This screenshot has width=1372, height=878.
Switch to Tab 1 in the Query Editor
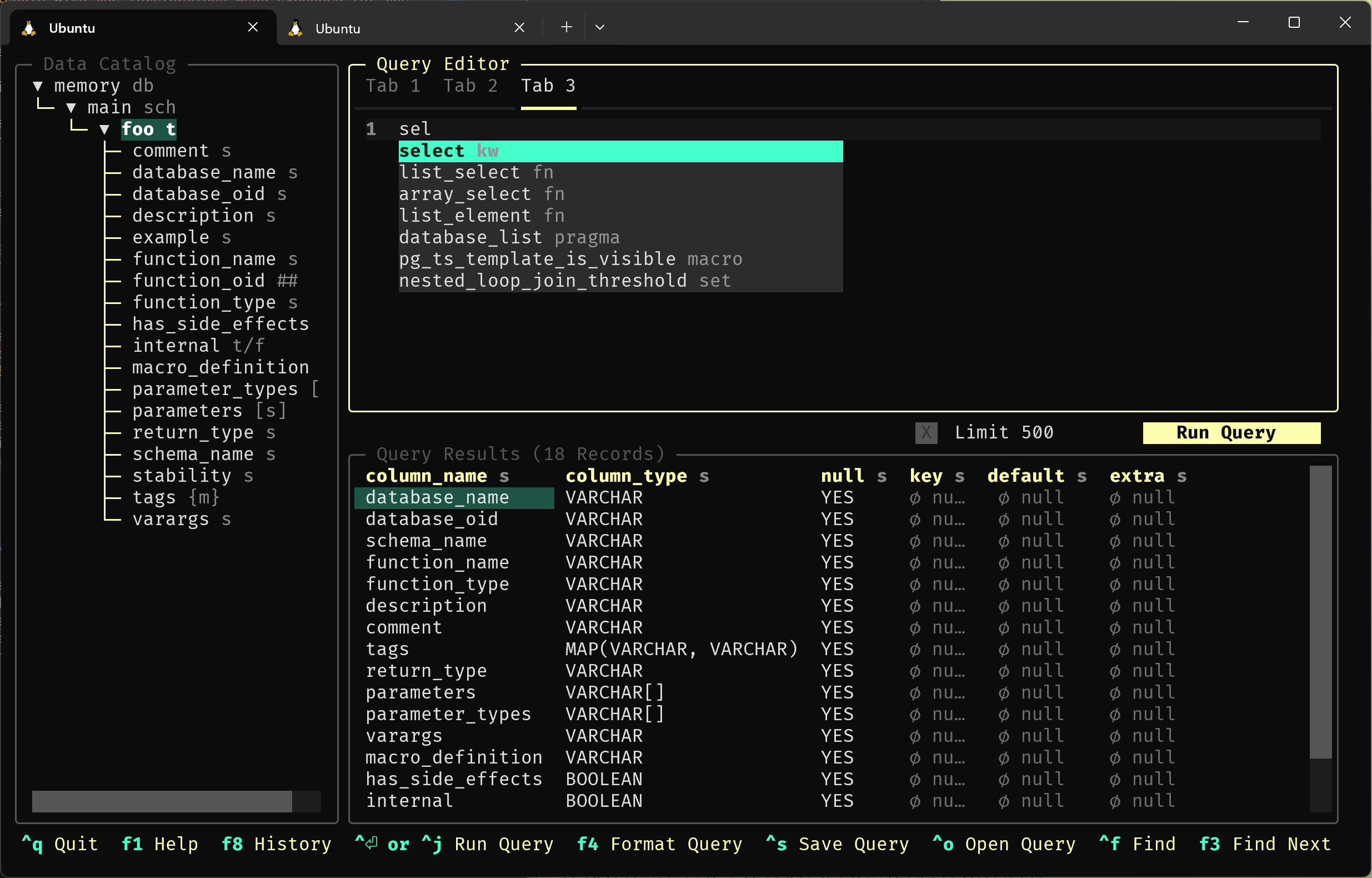[393, 86]
